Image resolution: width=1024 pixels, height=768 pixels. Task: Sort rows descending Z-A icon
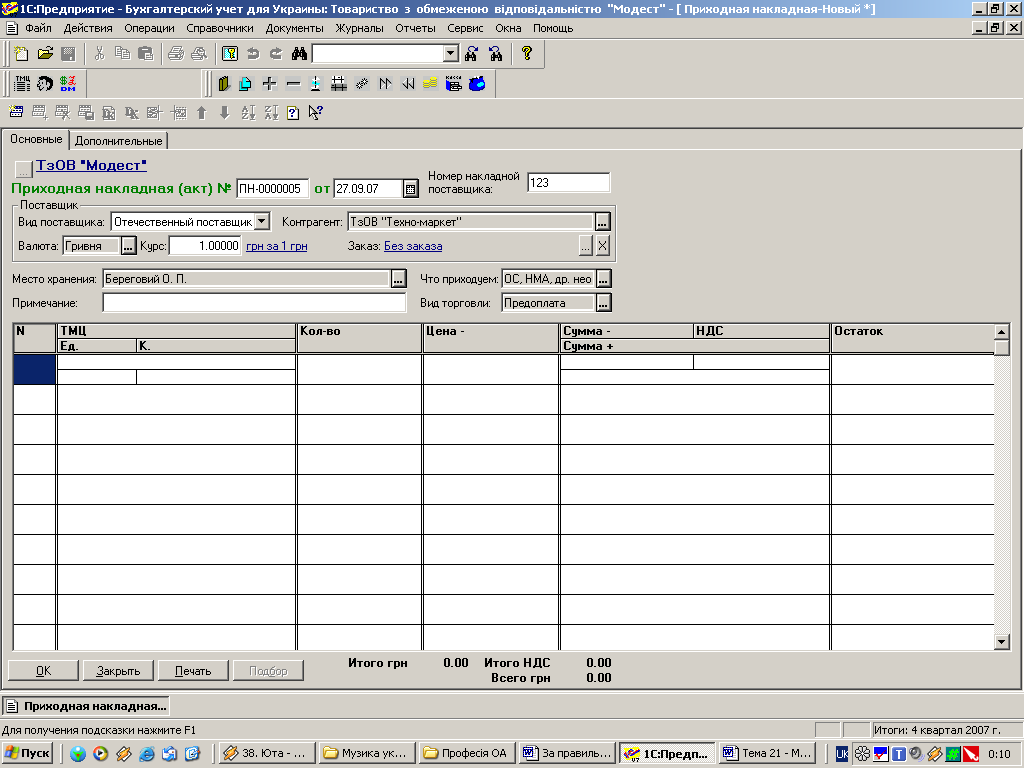[x=271, y=112]
